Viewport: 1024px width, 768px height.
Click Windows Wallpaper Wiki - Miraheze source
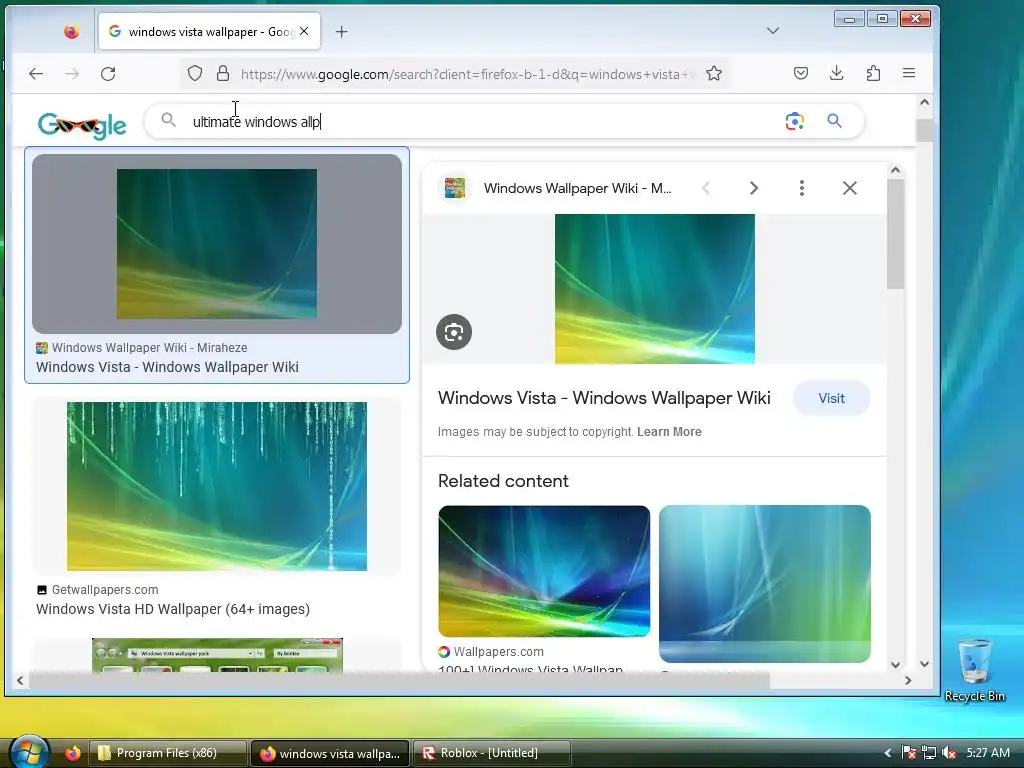pos(150,347)
